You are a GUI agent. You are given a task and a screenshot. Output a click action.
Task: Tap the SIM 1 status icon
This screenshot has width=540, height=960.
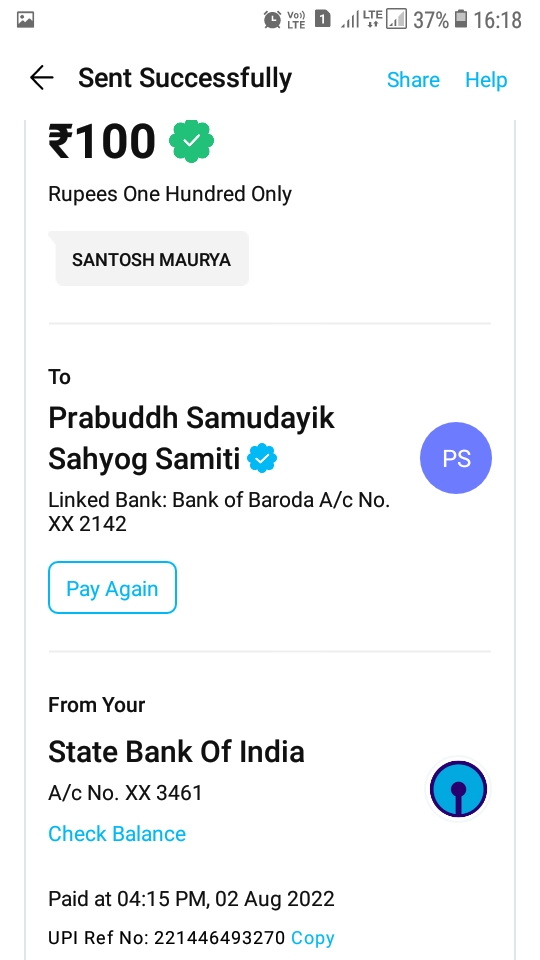(323, 19)
